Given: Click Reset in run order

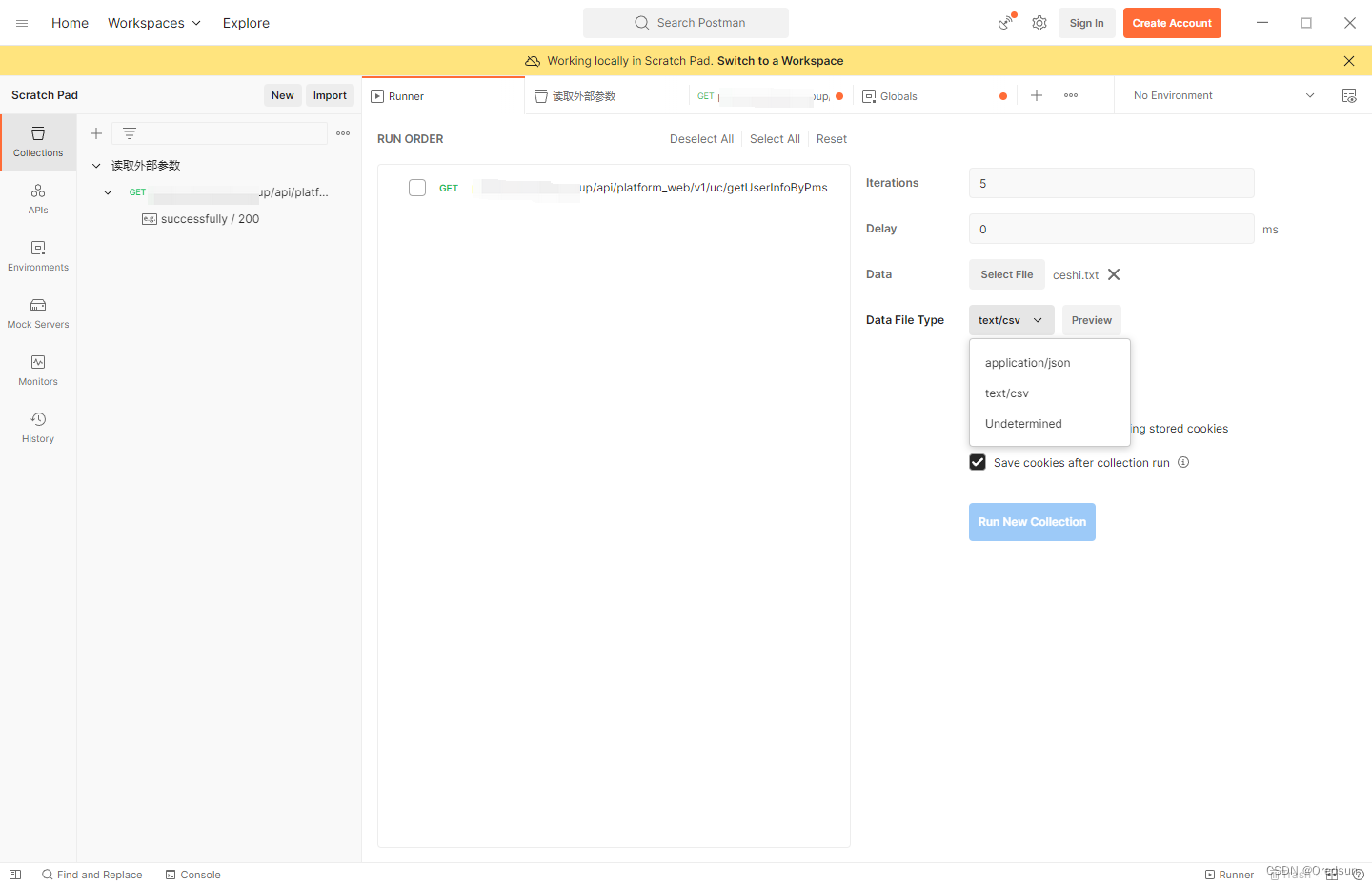Looking at the screenshot, I should (x=832, y=139).
